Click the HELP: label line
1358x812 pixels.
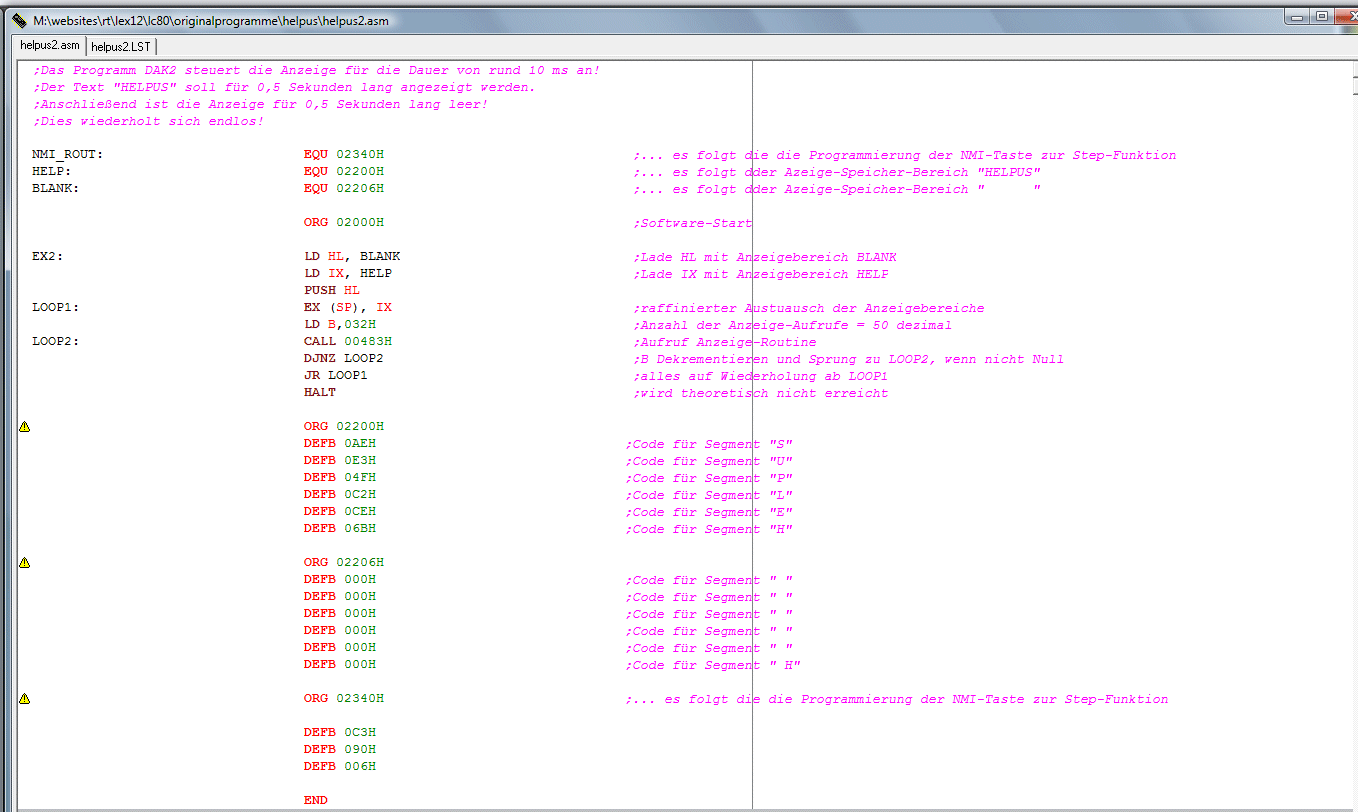tap(52, 172)
